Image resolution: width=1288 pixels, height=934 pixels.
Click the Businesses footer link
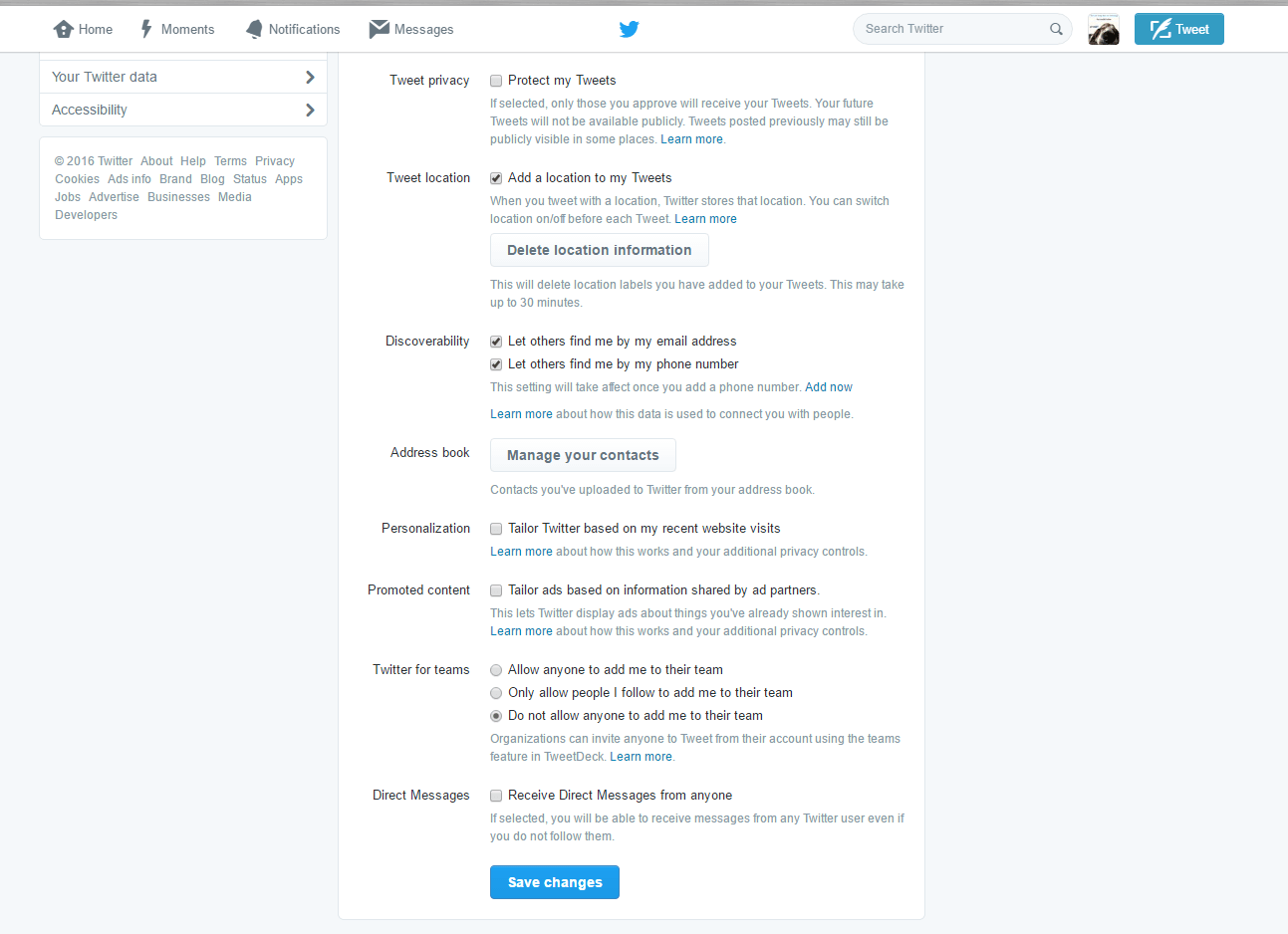[178, 197]
